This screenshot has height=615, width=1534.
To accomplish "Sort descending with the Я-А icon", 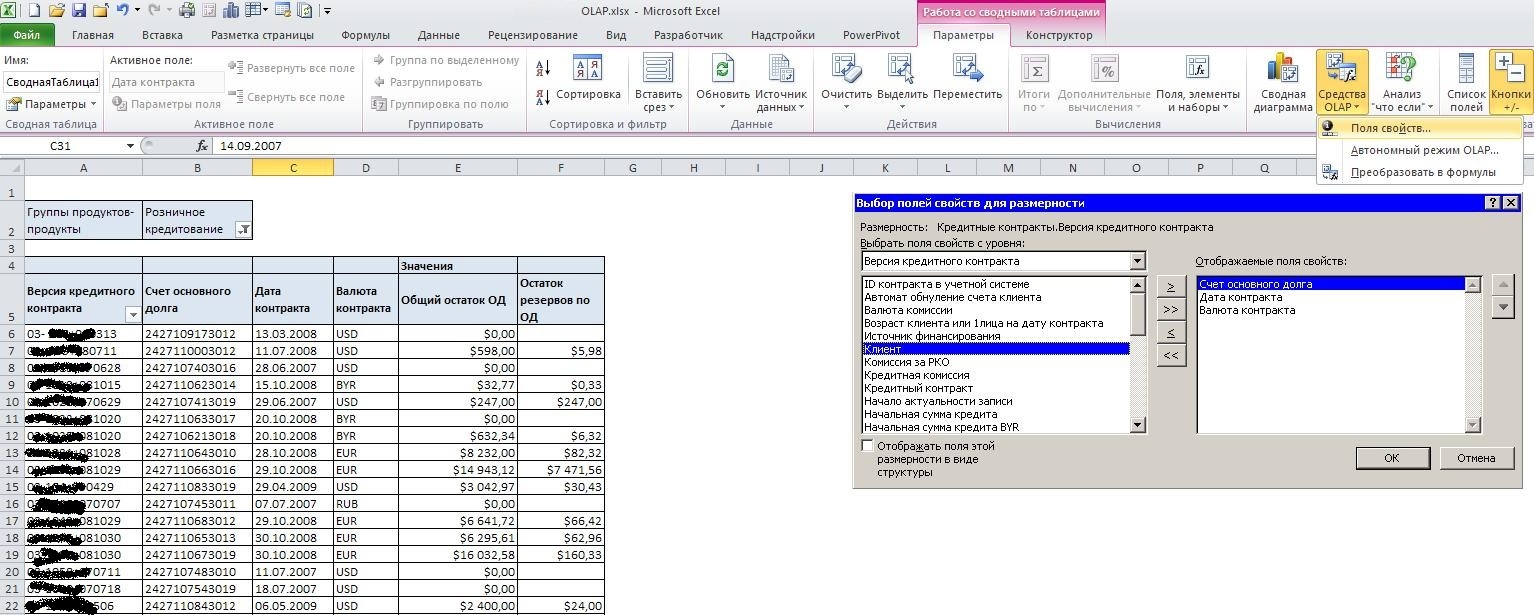I will (543, 97).
